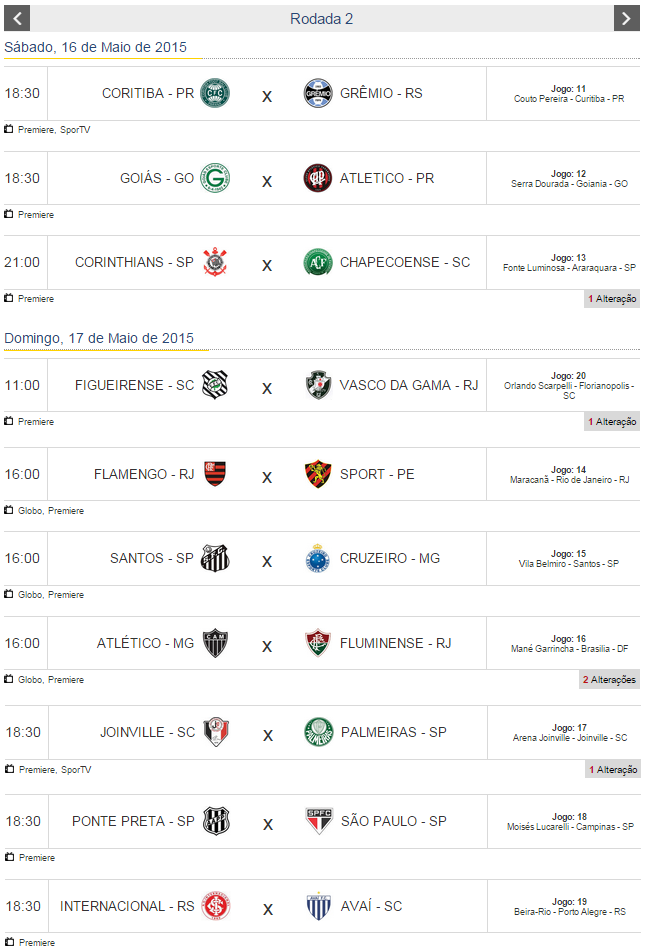This screenshot has height=950, width=645.
Task: Click the Grêmio club crest
Action: pyautogui.click(x=318, y=93)
